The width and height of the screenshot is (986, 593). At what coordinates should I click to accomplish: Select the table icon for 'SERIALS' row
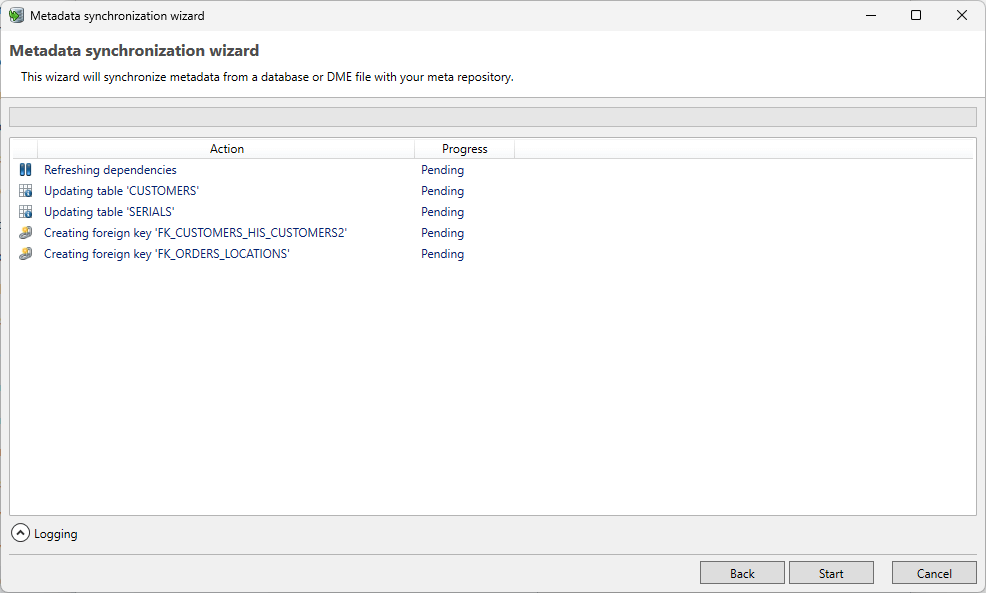coord(25,211)
